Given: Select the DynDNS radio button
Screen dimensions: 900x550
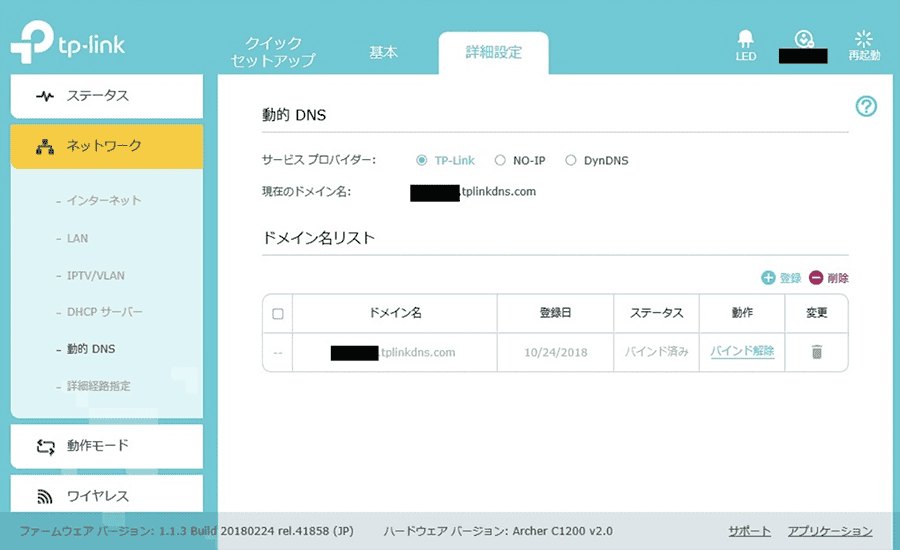Looking at the screenshot, I should (571, 160).
